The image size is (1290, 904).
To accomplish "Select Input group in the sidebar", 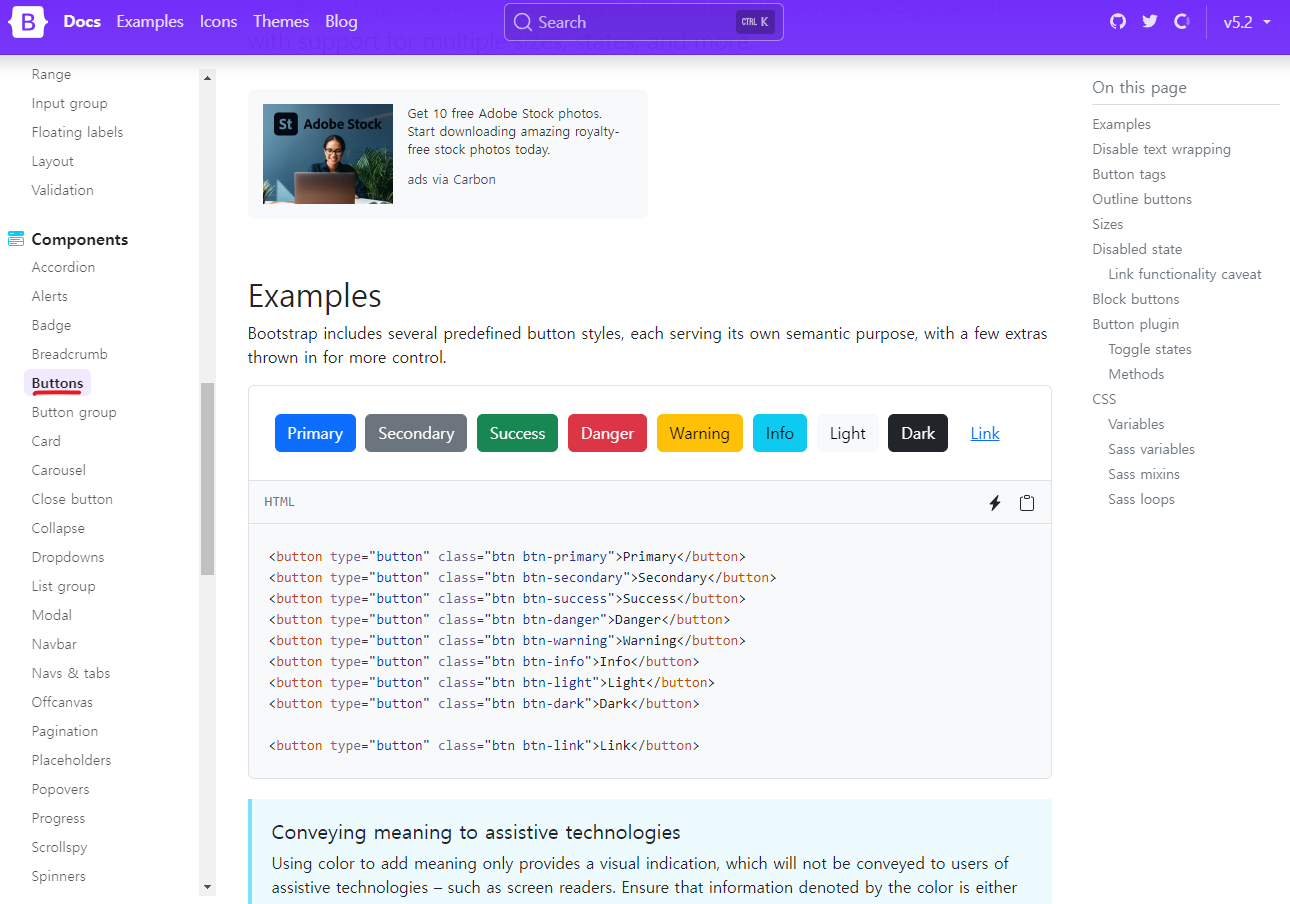I will [x=69, y=103].
